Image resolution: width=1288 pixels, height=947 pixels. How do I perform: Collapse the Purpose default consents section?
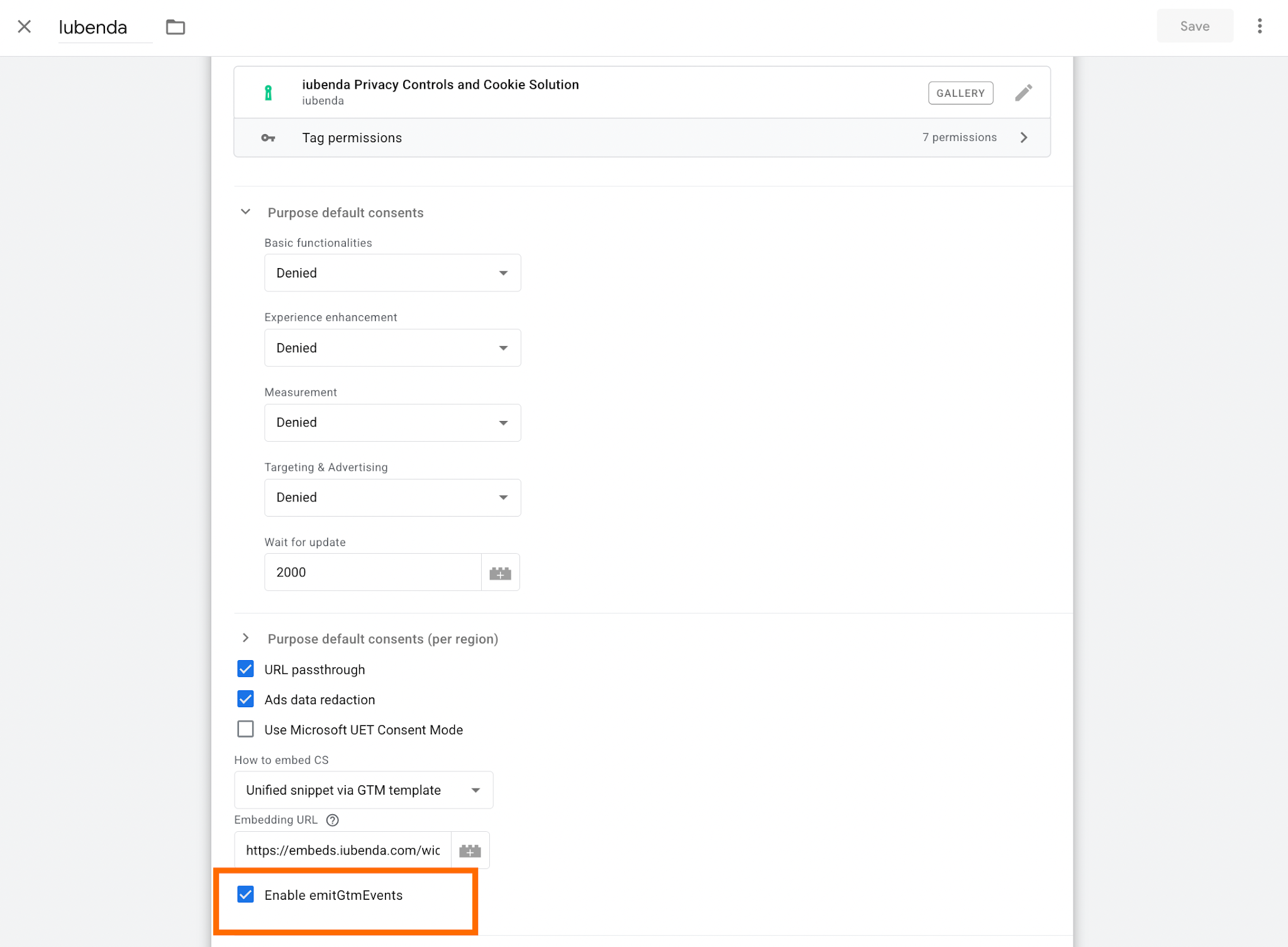click(x=246, y=212)
